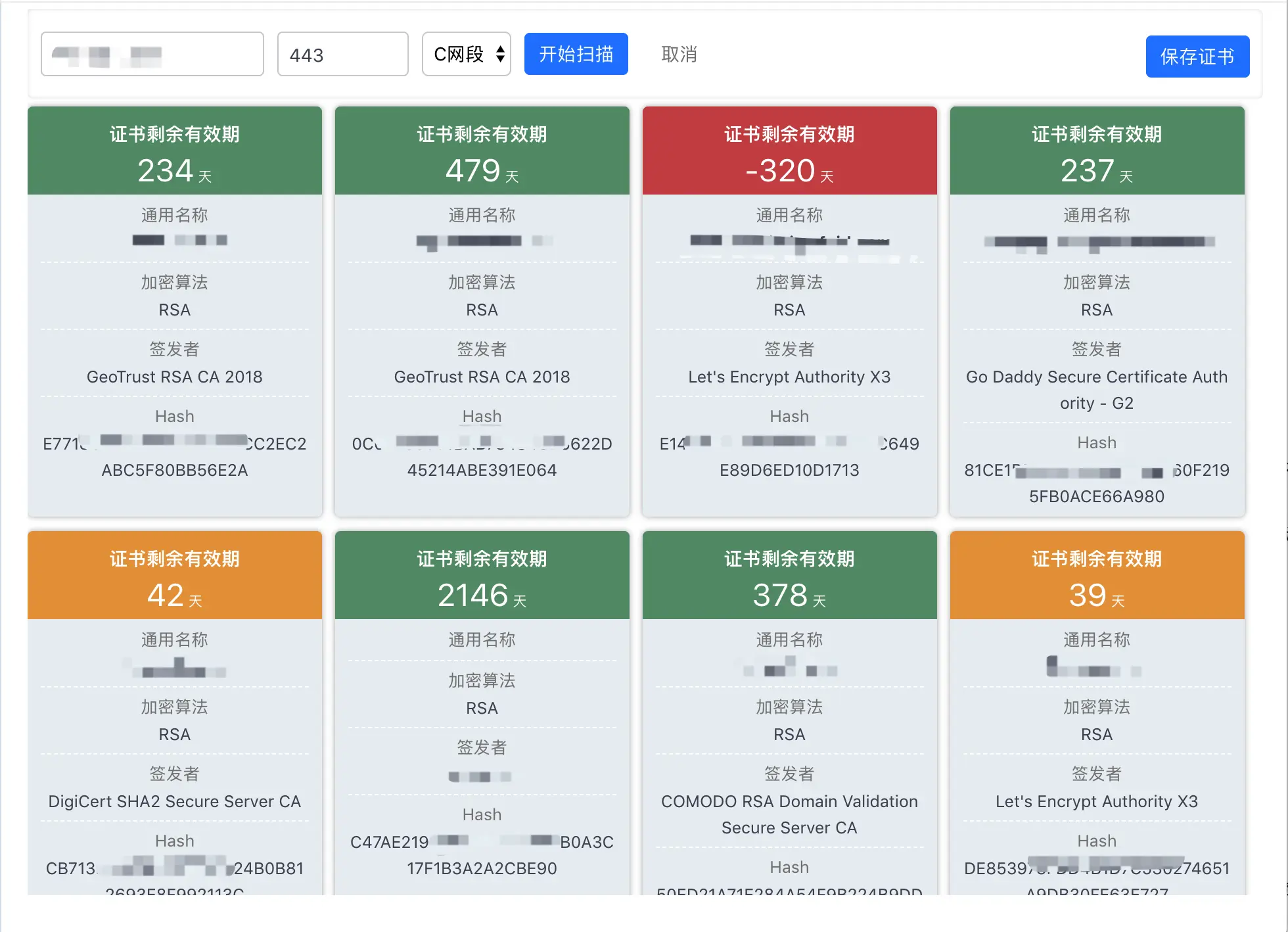This screenshot has width=1288, height=932.
Task: Click the expired -320 天 red certificate header
Action: click(789, 151)
